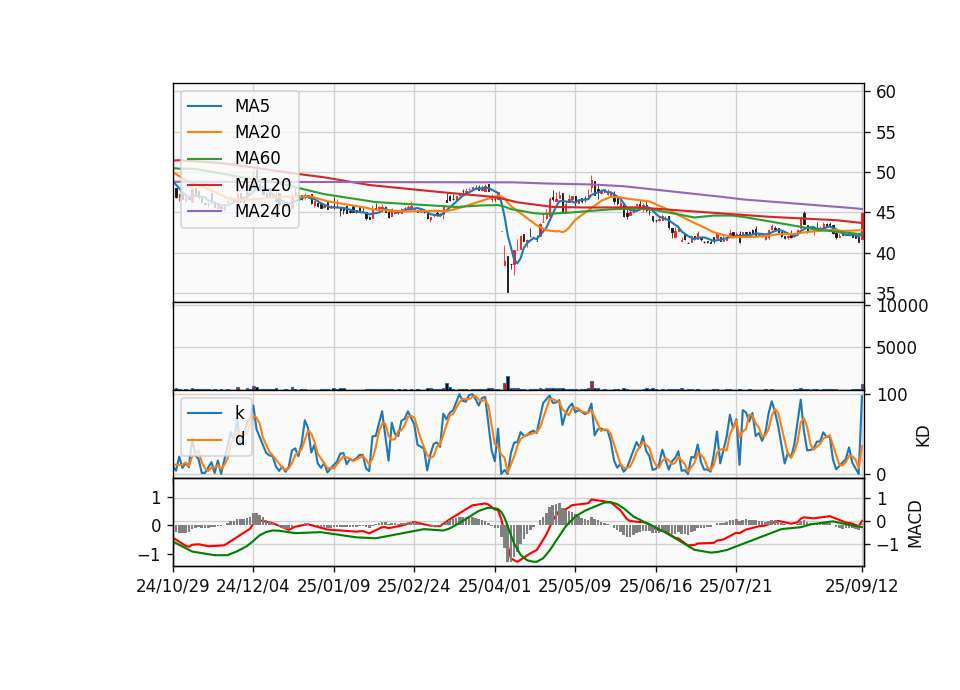Click the MACD axis title
Image resolution: width=960 pixels, height=690 pixels.
pos(914,524)
